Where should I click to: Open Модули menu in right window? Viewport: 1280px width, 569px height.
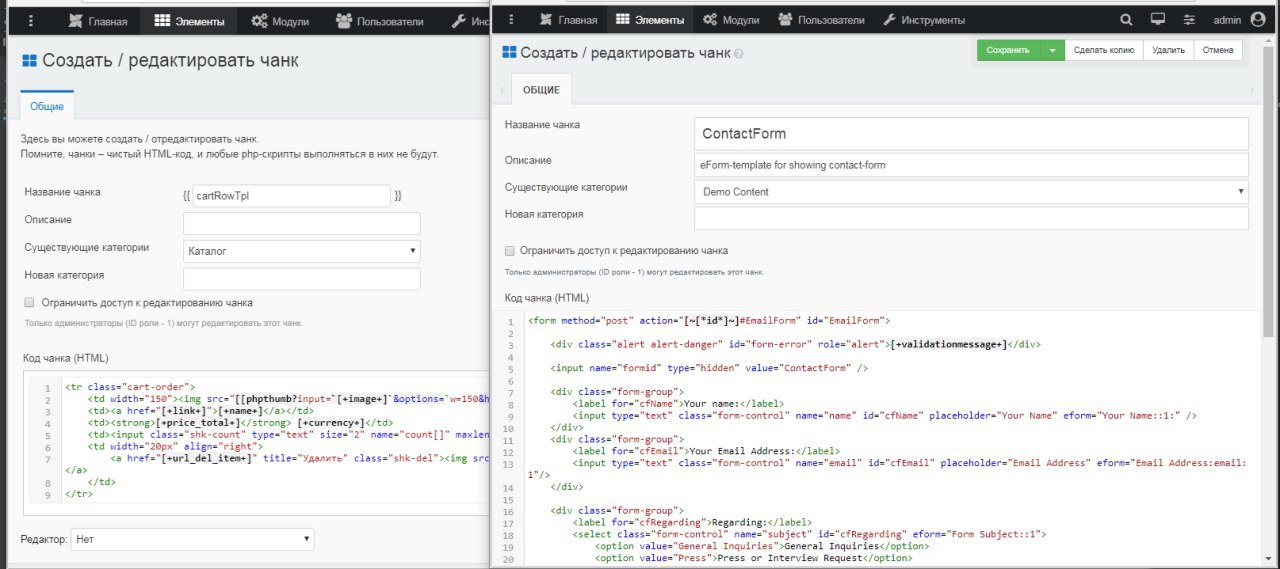(737, 20)
